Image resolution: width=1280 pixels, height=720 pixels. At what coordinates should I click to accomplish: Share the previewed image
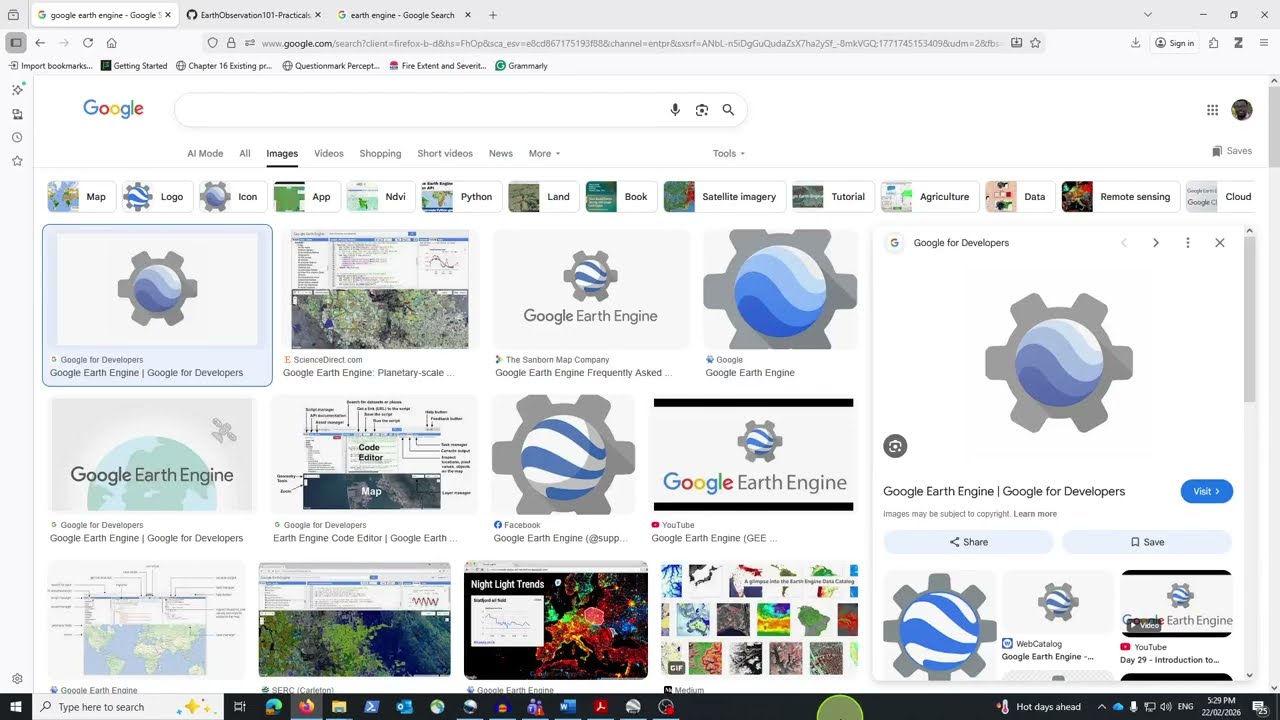point(968,542)
